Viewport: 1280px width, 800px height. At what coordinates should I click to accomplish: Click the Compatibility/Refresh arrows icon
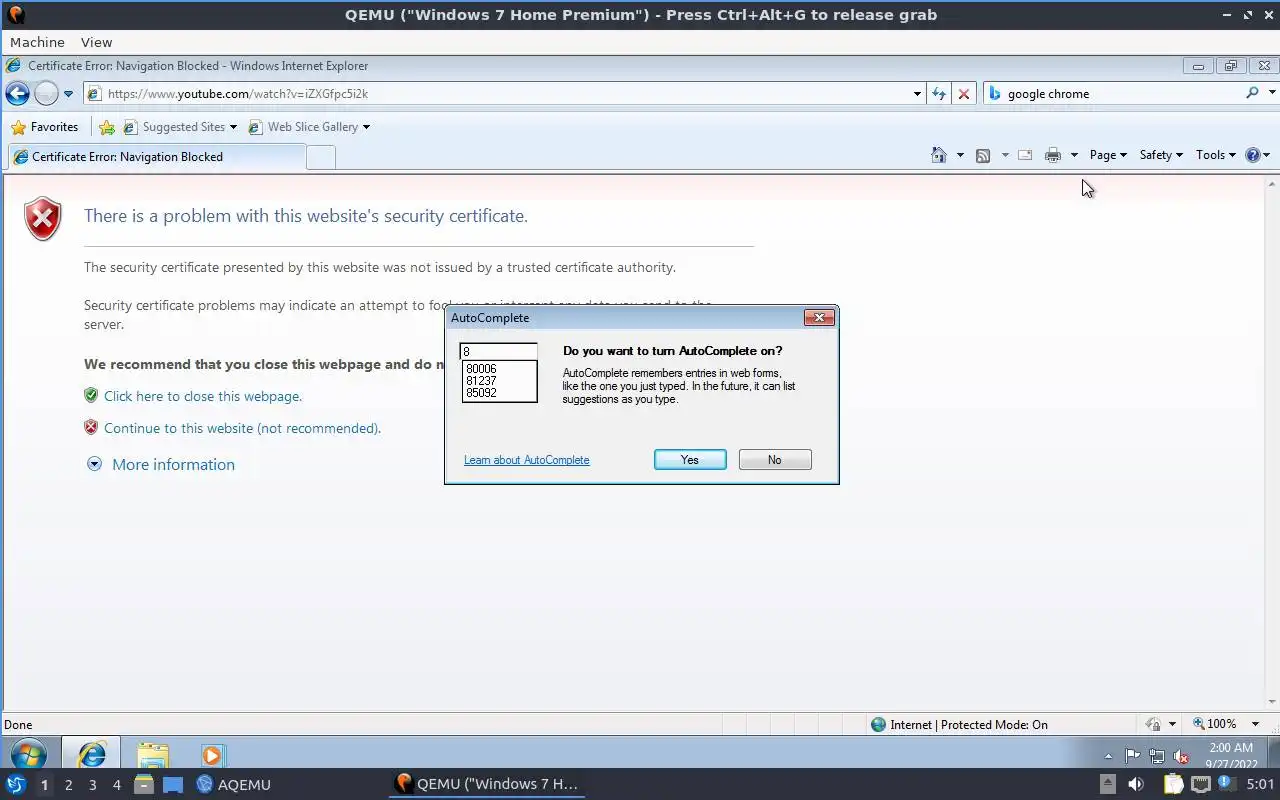click(x=938, y=94)
